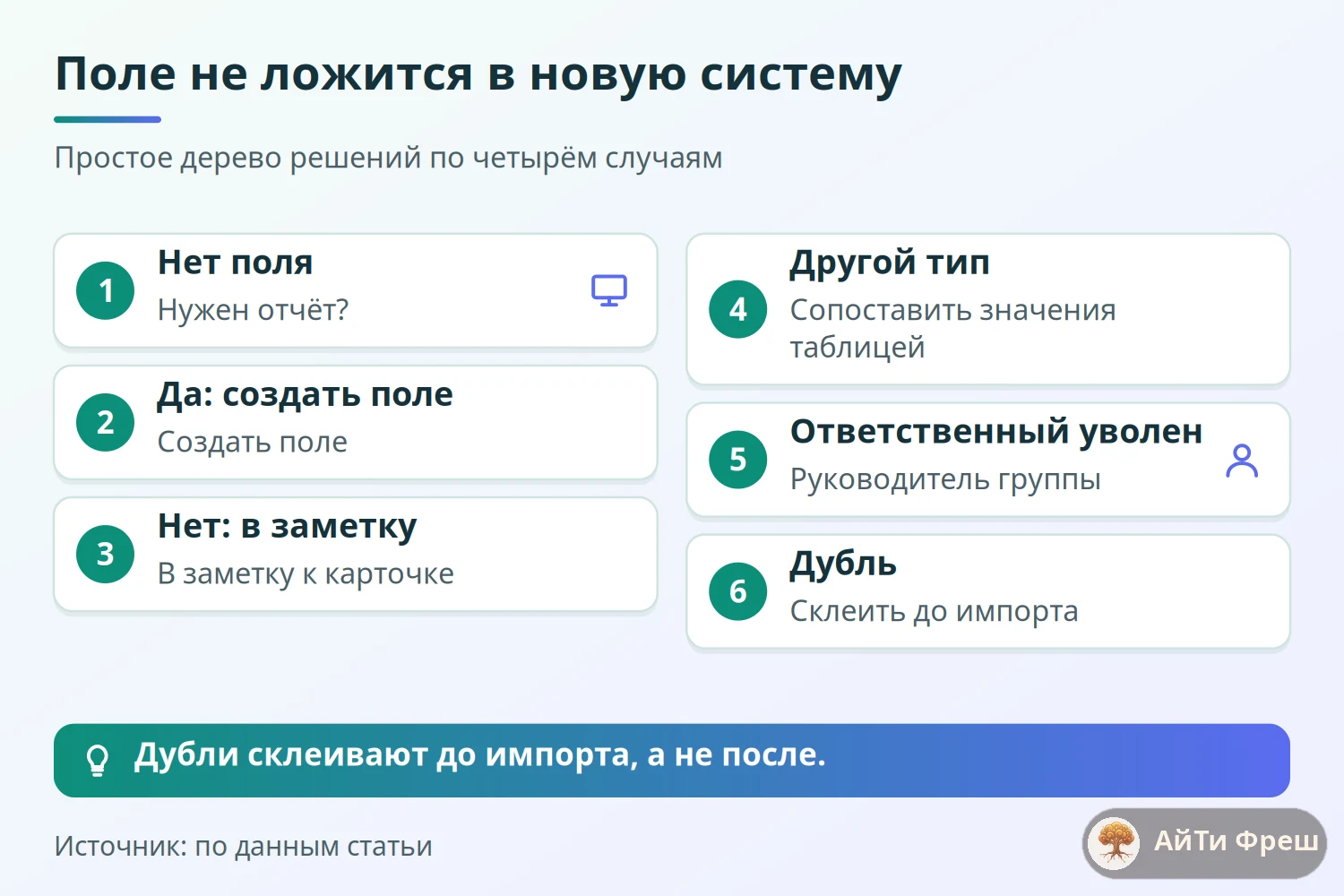Click the footer text "Источник: по данным статьи"
Screen dimensions: 1344x896
pyautogui.click(x=244, y=846)
